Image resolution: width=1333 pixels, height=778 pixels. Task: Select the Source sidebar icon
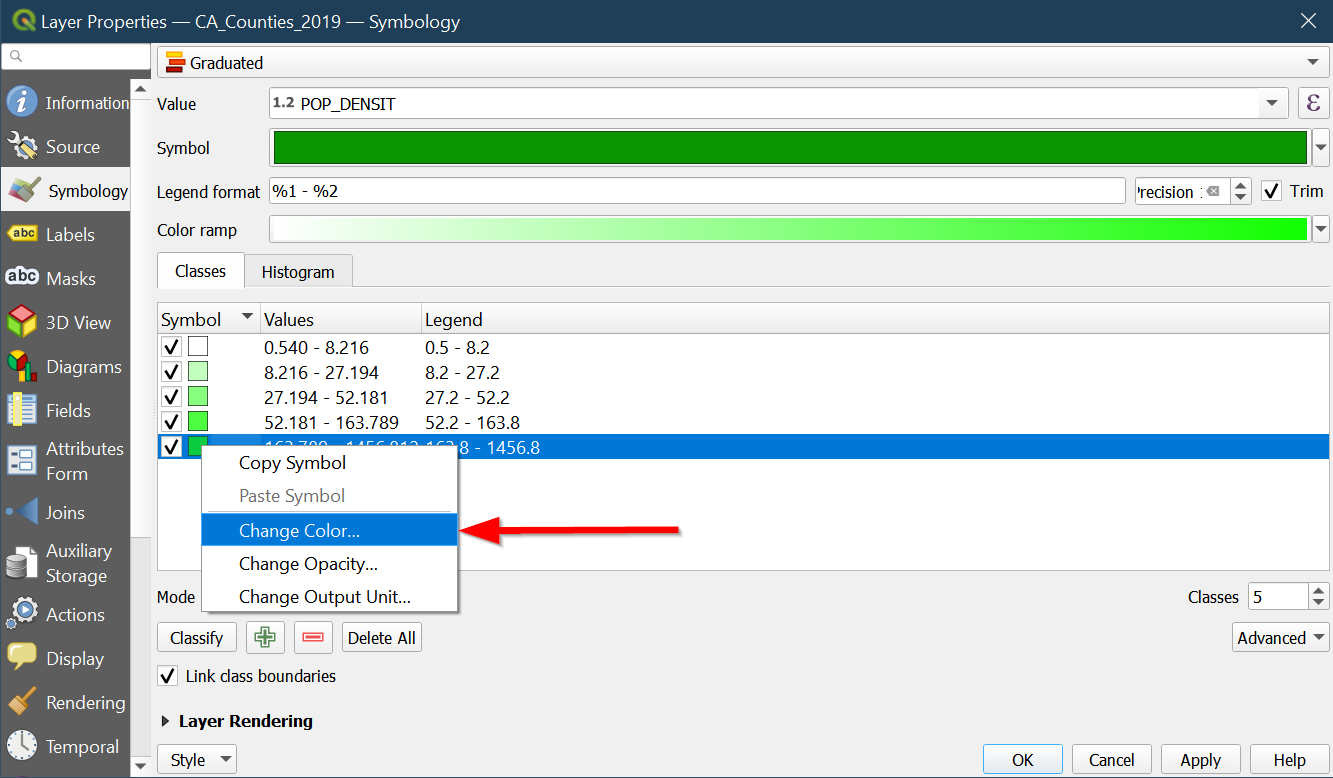click(22, 147)
